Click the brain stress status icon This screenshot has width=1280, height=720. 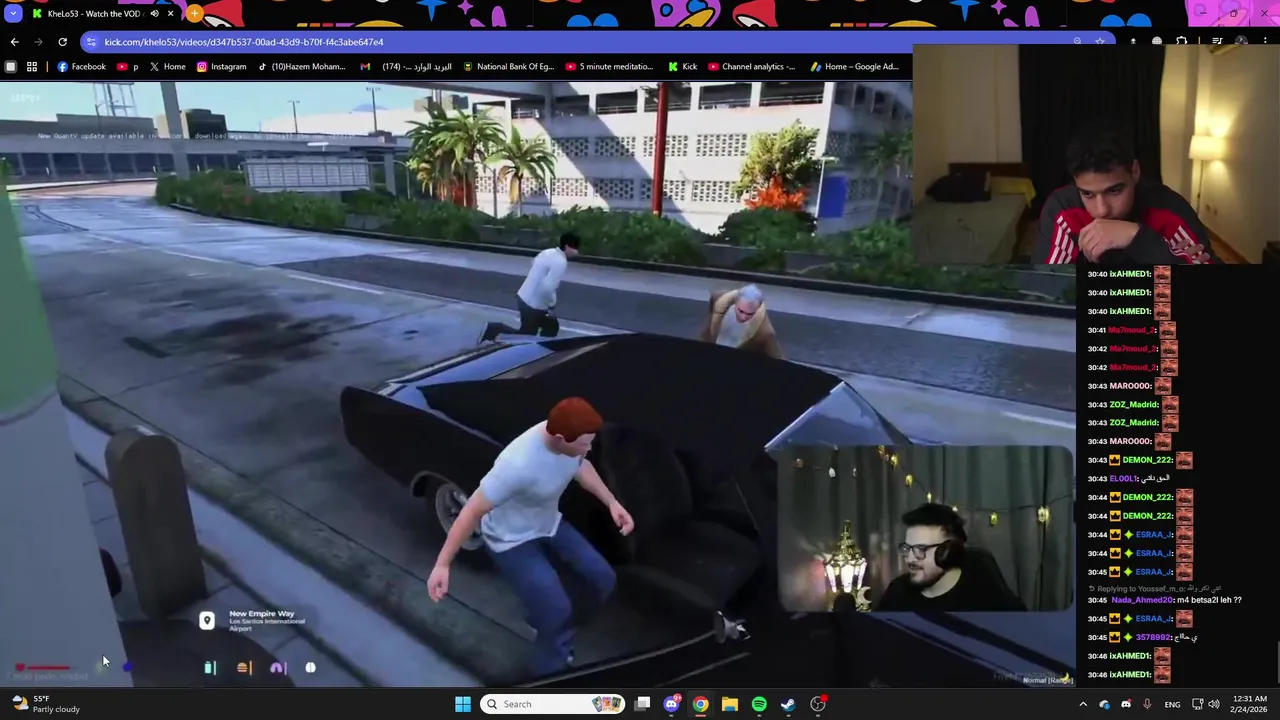(310, 667)
